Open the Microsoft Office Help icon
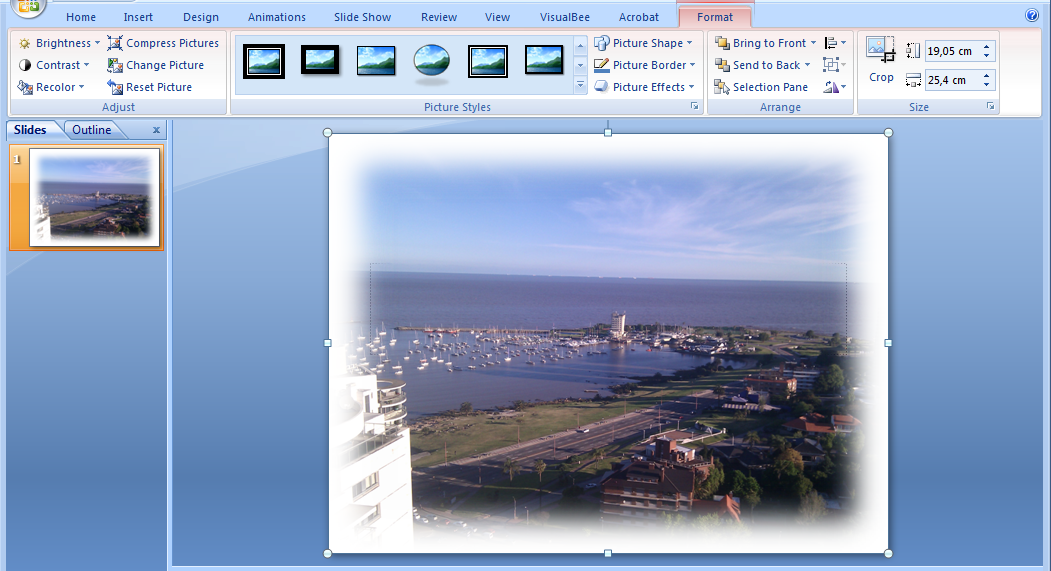Viewport: 1051px width, 571px height. (1032, 16)
